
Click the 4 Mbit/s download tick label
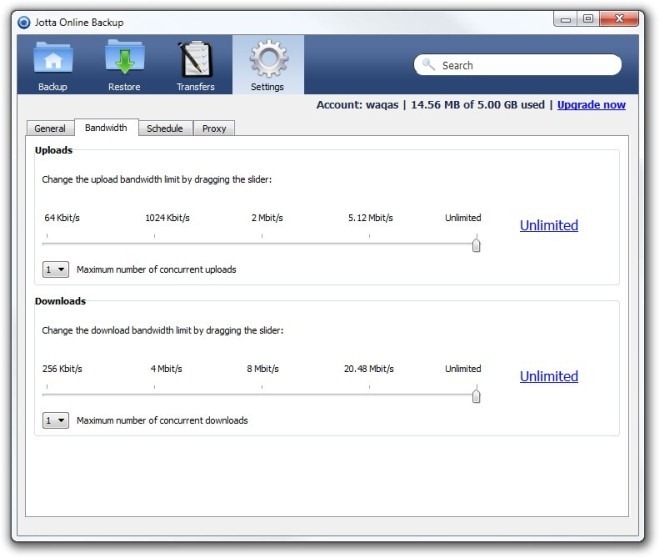tap(166, 369)
